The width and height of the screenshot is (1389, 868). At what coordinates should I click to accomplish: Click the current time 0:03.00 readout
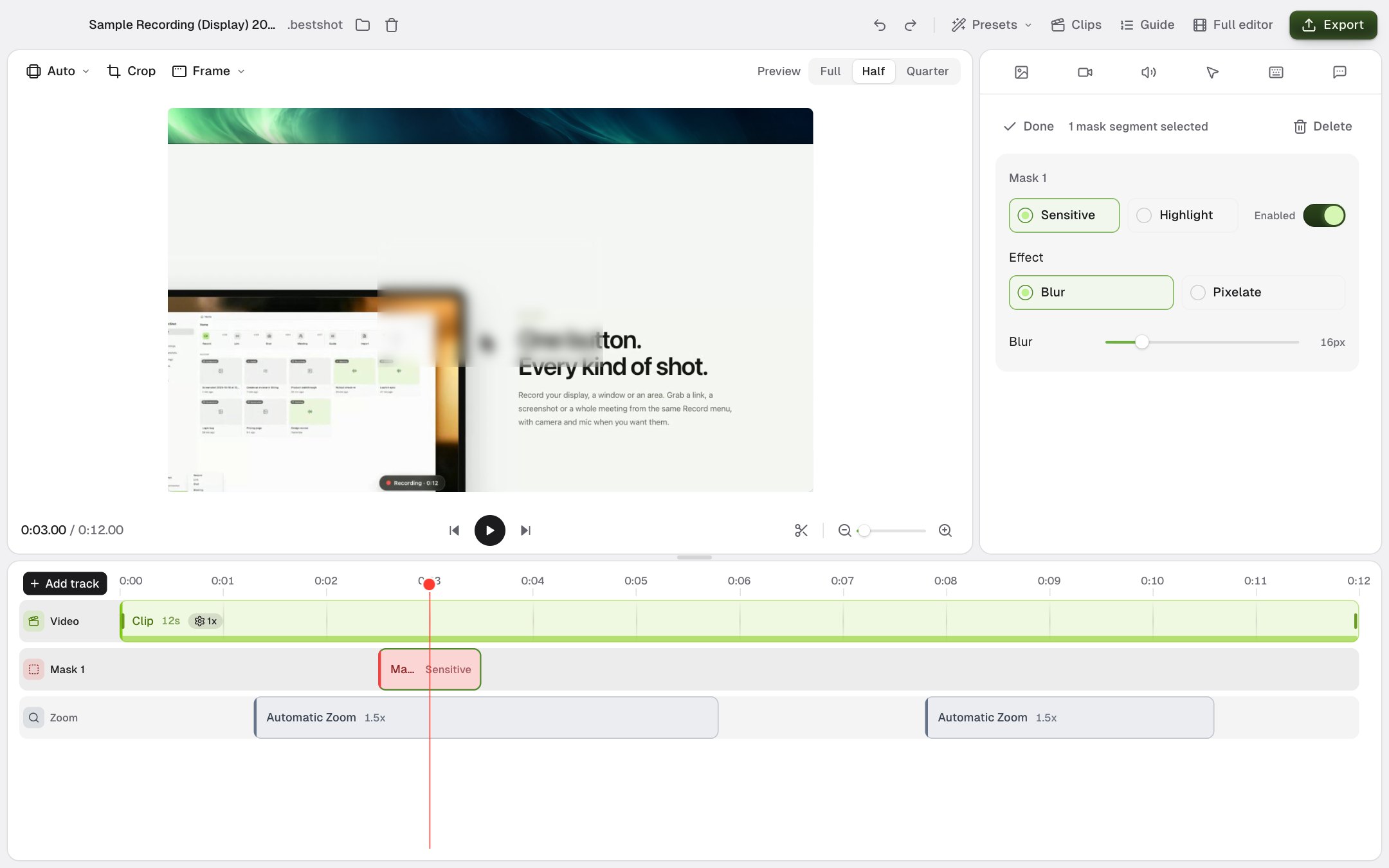(x=44, y=530)
